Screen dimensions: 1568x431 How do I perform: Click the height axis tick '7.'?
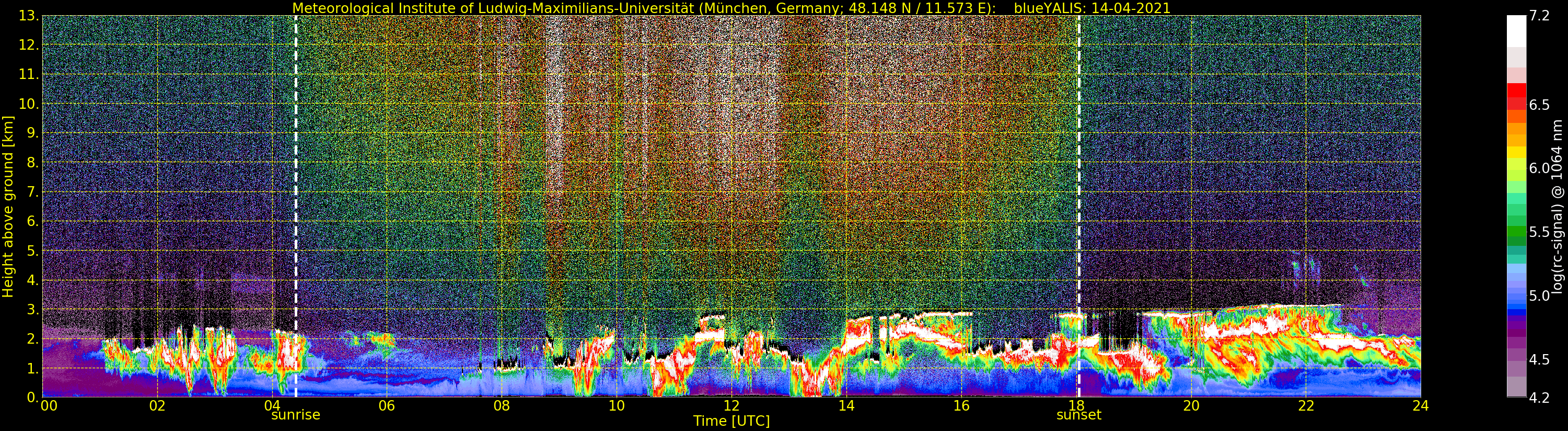33,192
